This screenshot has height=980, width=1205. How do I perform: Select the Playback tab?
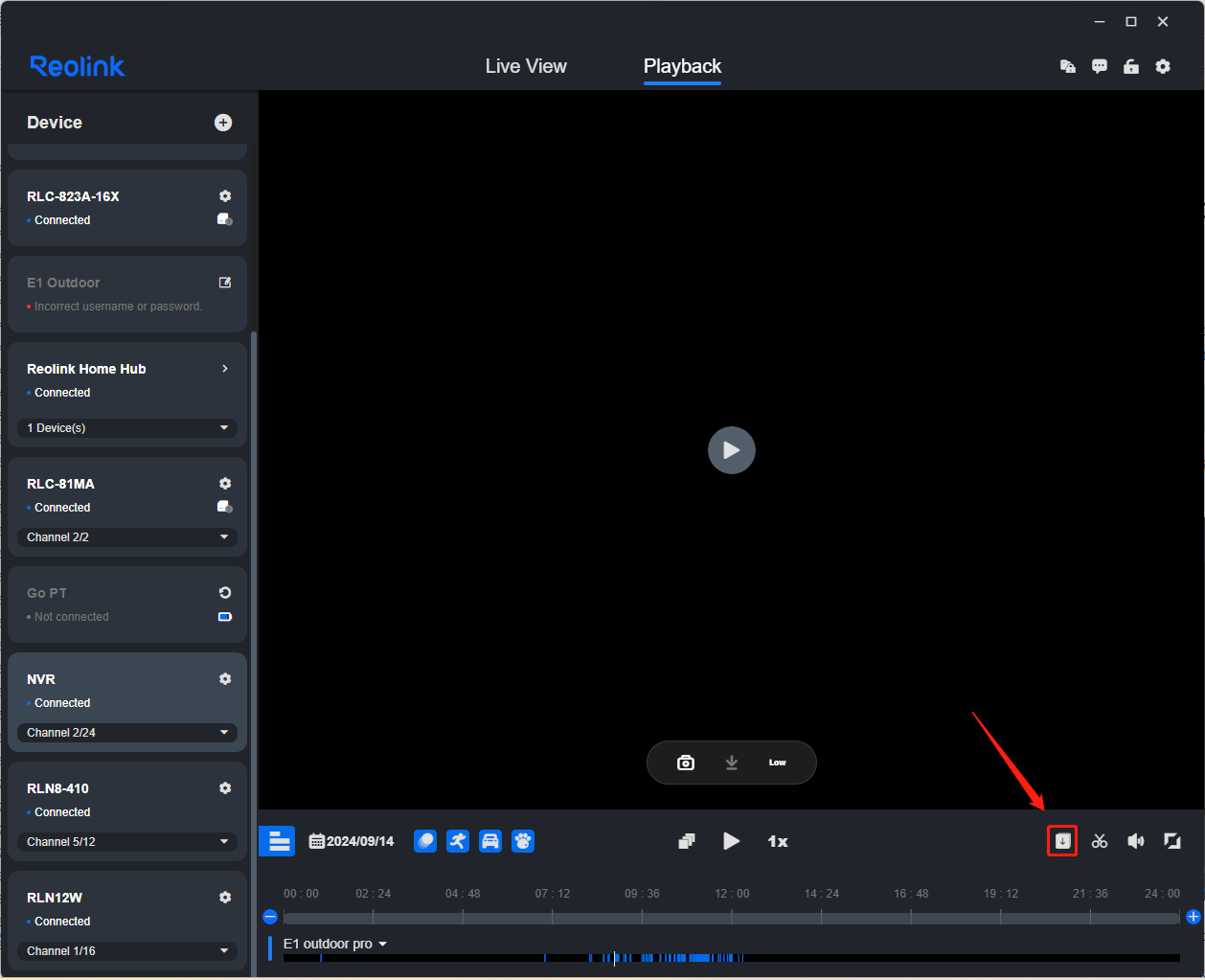[682, 66]
